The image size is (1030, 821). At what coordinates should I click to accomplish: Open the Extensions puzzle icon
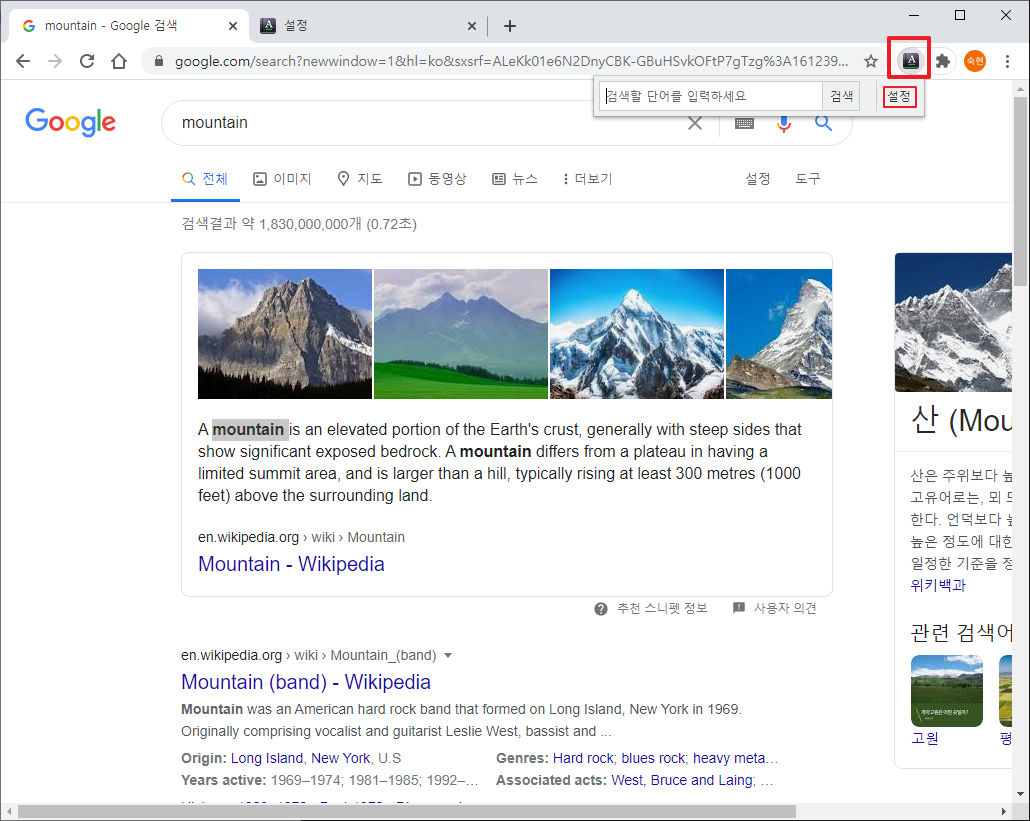[943, 61]
